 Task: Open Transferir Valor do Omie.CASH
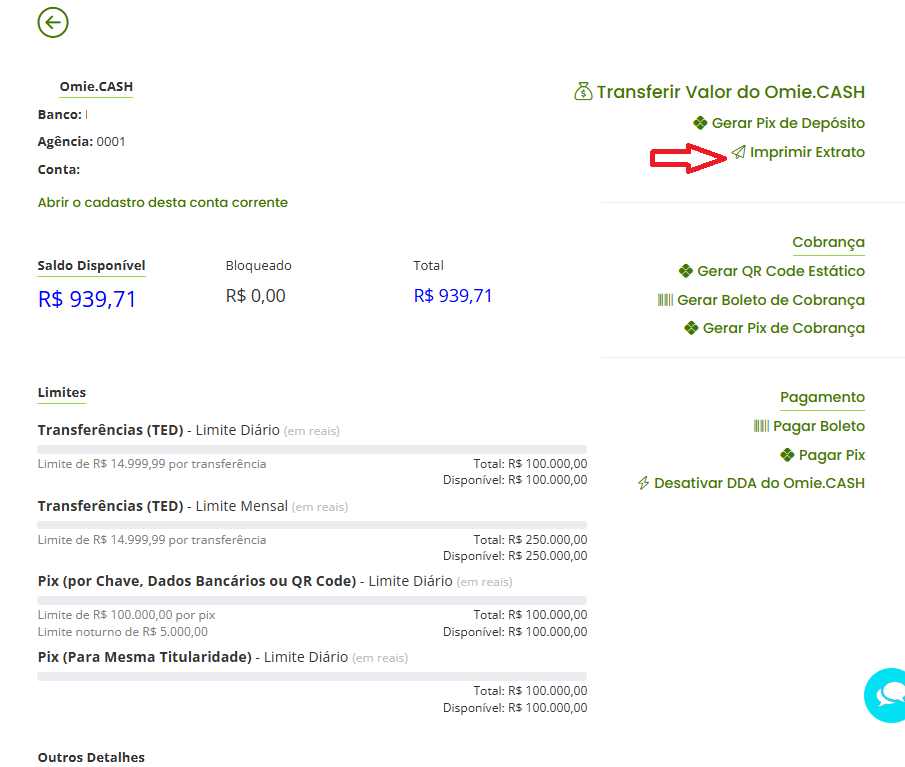click(x=731, y=92)
